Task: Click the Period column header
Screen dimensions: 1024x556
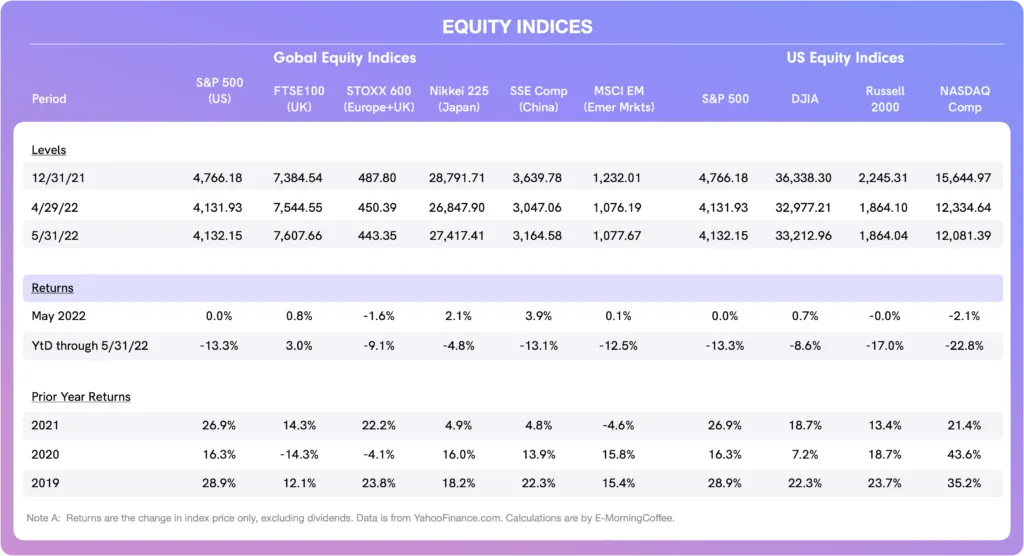Action: pyautogui.click(x=49, y=99)
